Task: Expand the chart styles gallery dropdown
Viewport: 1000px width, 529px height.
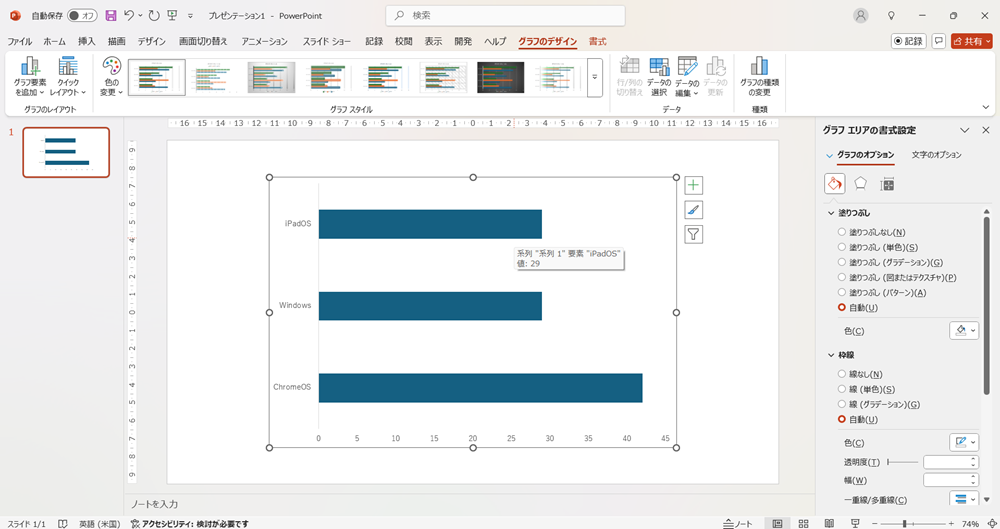Action: [x=594, y=77]
